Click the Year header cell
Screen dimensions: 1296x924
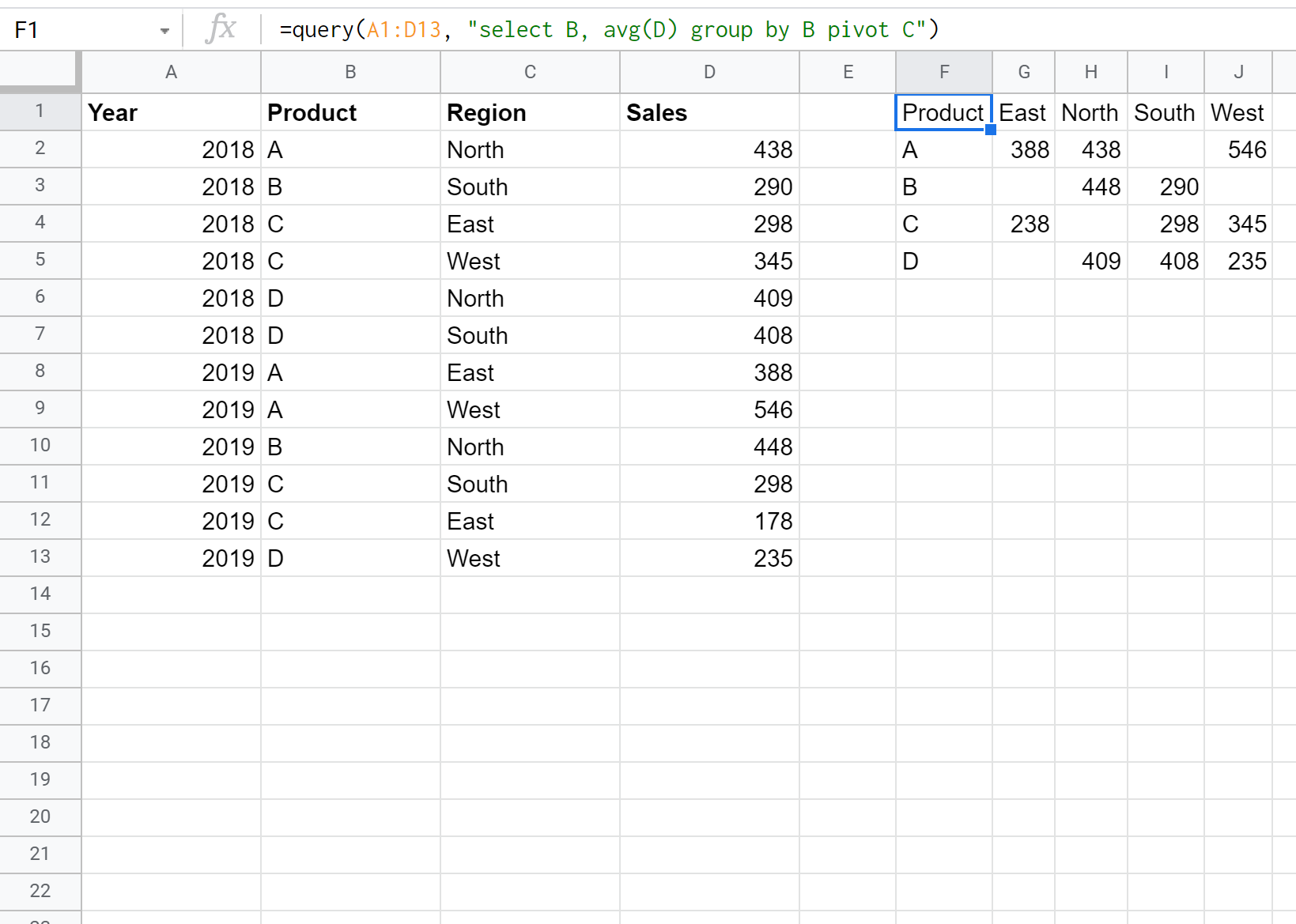[x=171, y=112]
